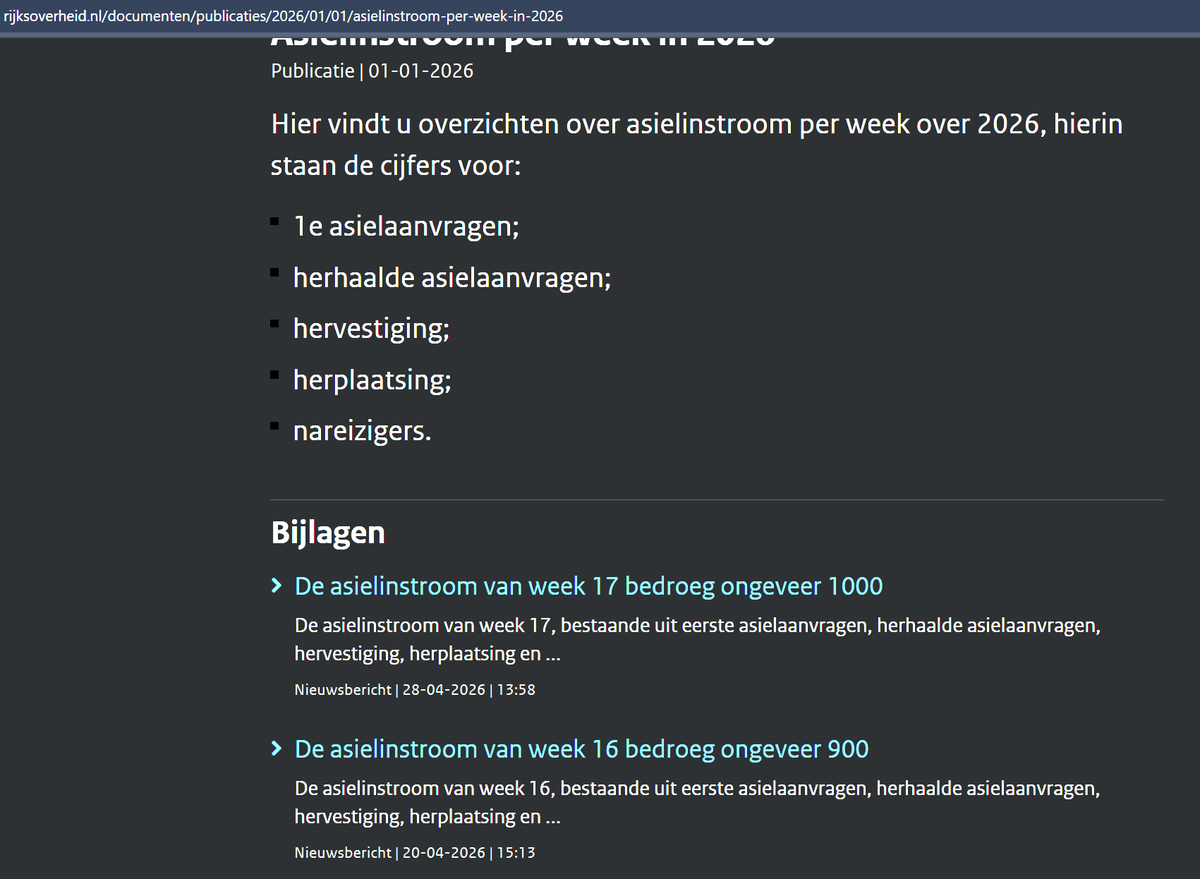Click list item 'hervestiging;'
Viewport: 1200px width, 879px height.
[371, 328]
